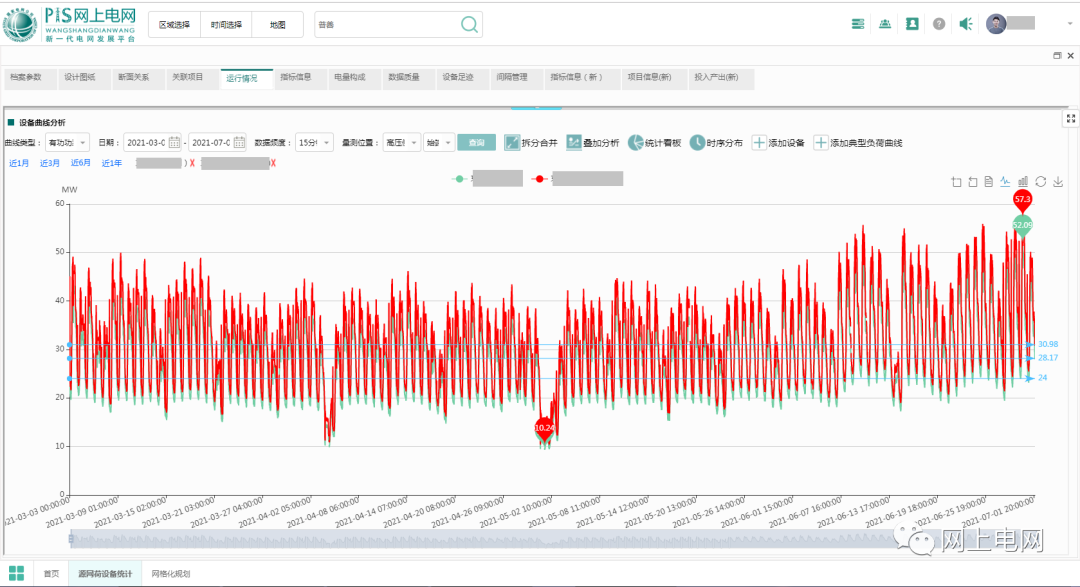Click 时间选择 selector
Image resolution: width=1080 pixels, height=587 pixels.
tap(226, 25)
